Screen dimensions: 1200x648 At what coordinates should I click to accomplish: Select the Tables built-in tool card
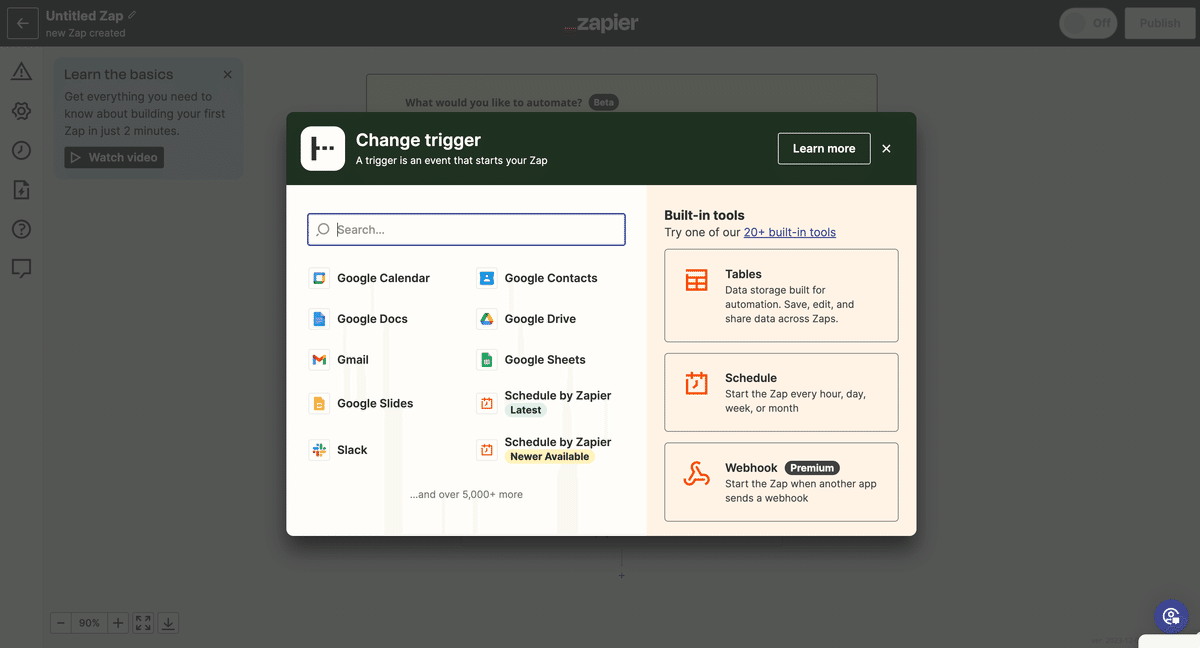pos(781,296)
